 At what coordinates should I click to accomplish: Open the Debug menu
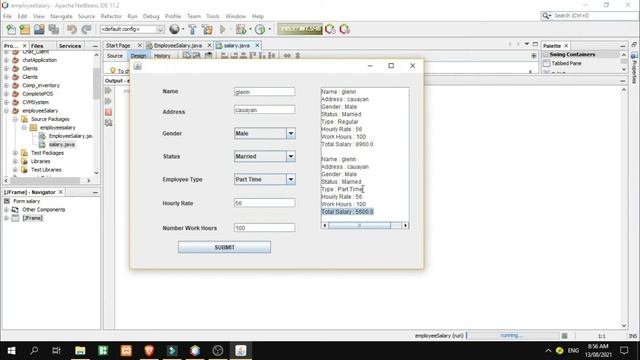click(x=151, y=16)
